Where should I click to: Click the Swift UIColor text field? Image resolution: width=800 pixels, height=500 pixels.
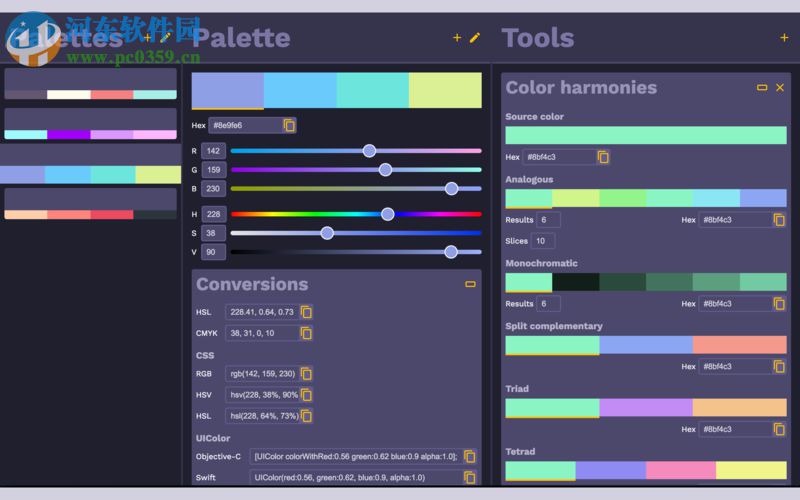point(357,478)
